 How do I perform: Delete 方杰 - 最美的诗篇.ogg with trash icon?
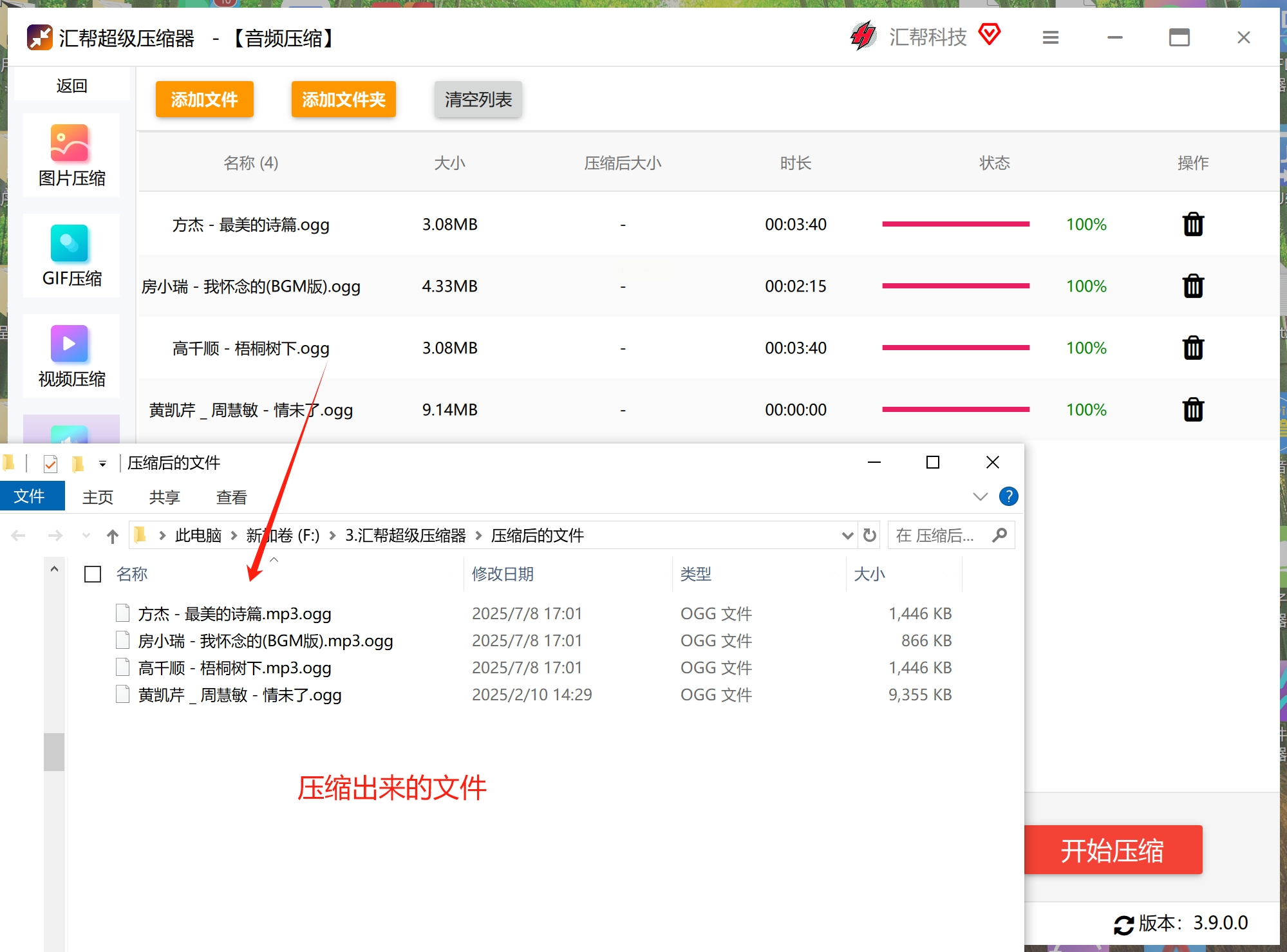point(1192,225)
